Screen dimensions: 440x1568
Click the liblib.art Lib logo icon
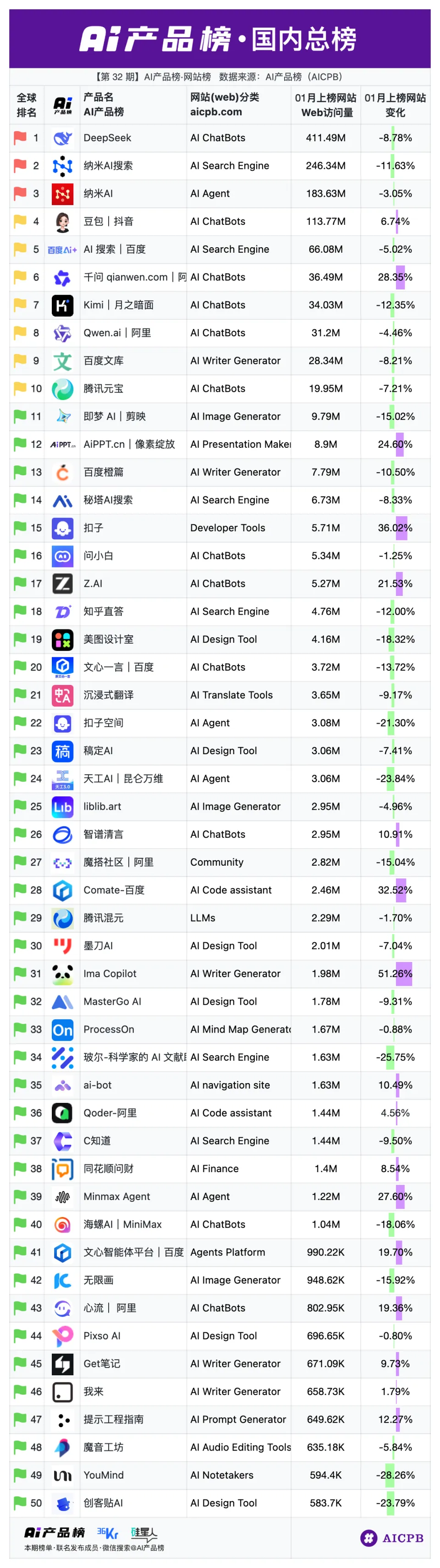tap(63, 806)
